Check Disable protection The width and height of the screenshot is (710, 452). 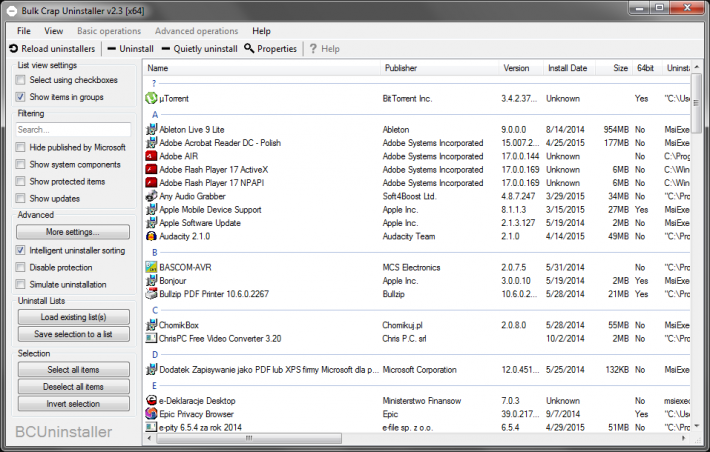(20, 267)
